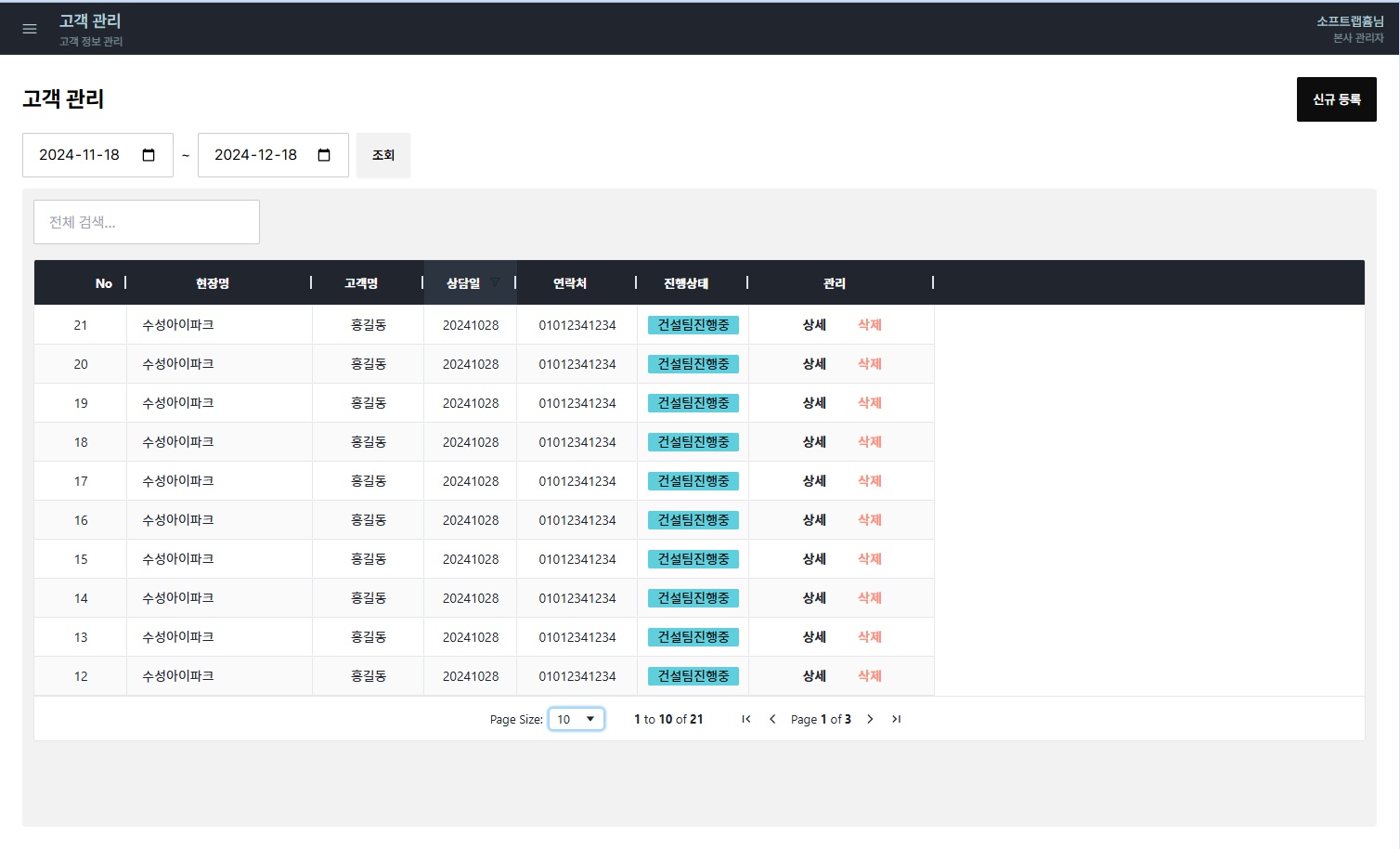Viewport: 1400px width, 849px height.
Task: Click the end date field 2024-12-18
Action: pos(273,155)
